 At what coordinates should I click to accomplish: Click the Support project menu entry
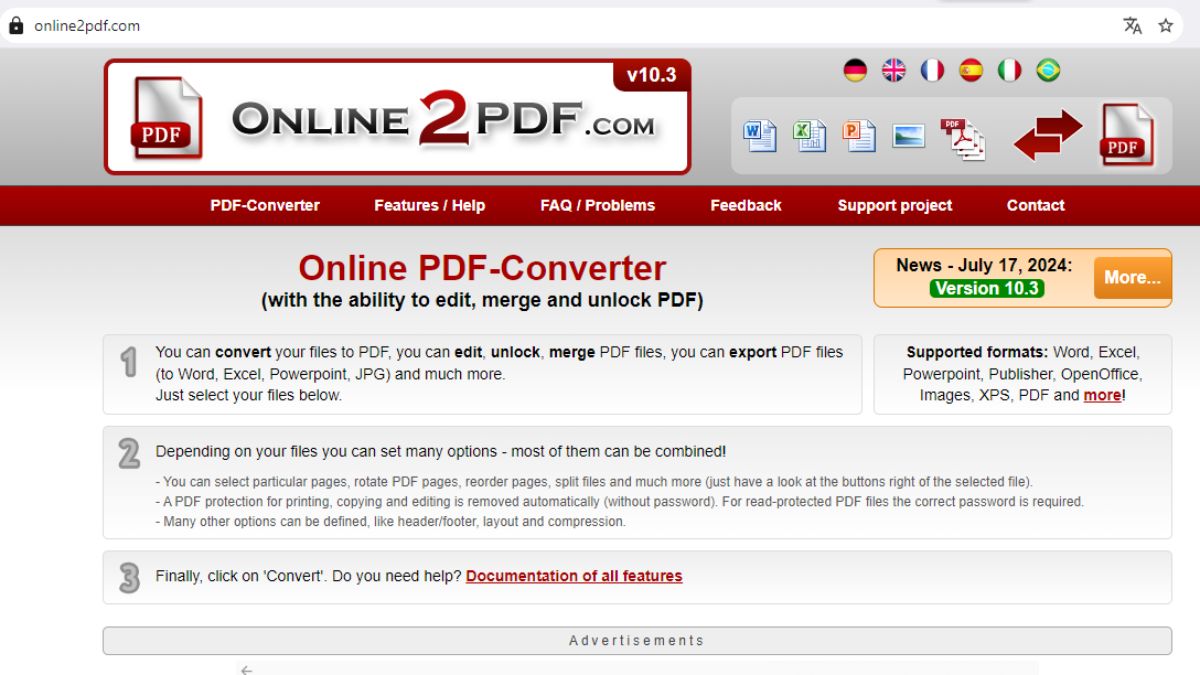point(894,205)
